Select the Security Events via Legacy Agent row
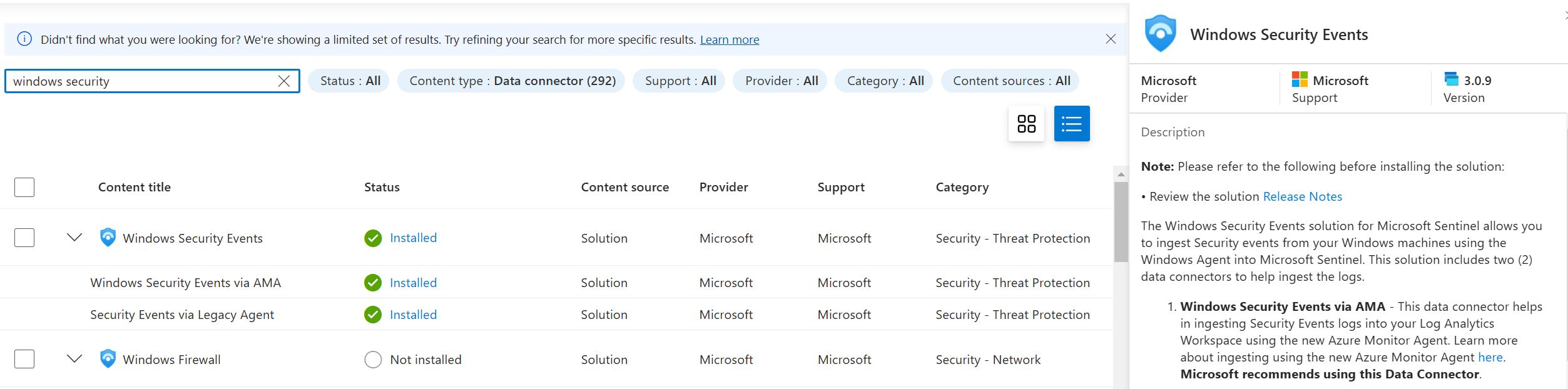 [x=557, y=315]
